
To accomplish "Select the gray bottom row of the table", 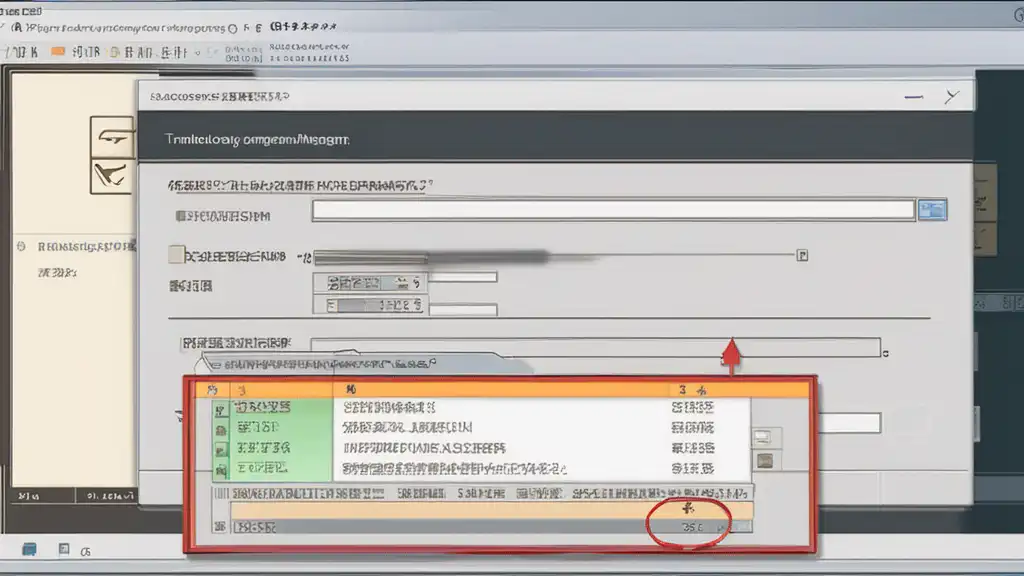I will [x=492, y=526].
